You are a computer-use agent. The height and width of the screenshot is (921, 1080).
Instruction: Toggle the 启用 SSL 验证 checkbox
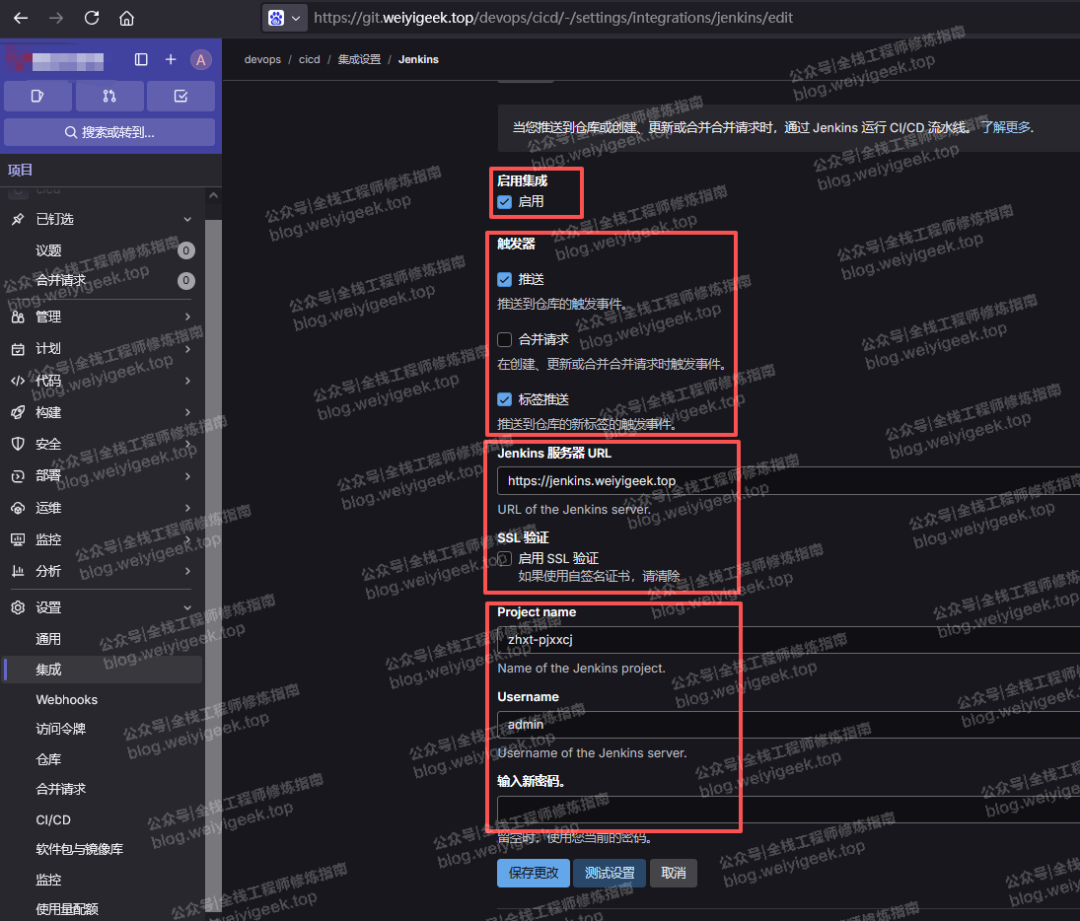point(505,559)
